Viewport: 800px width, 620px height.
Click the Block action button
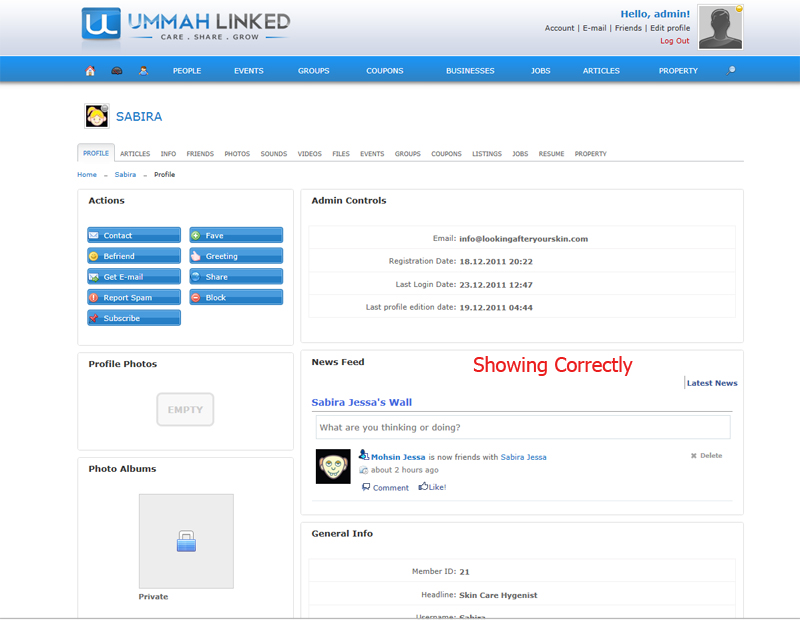[x=236, y=298]
